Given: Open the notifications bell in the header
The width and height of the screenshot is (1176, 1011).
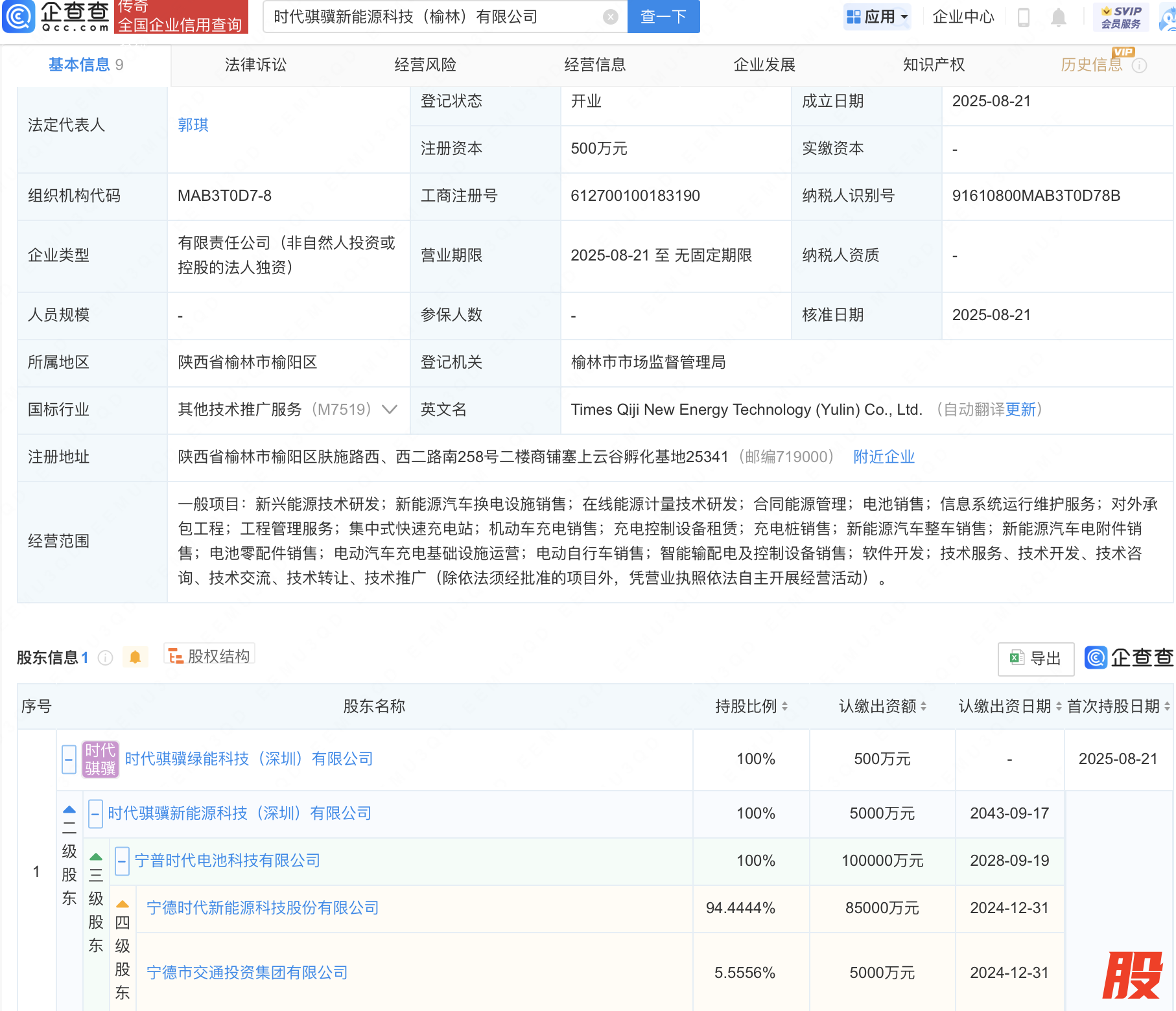Looking at the screenshot, I should [x=1058, y=17].
